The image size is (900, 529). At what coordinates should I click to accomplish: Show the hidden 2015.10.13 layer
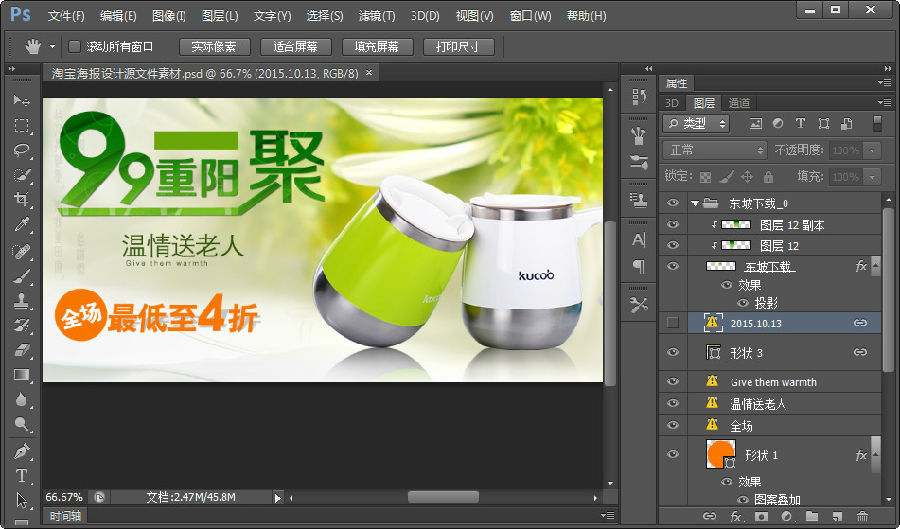(673, 322)
